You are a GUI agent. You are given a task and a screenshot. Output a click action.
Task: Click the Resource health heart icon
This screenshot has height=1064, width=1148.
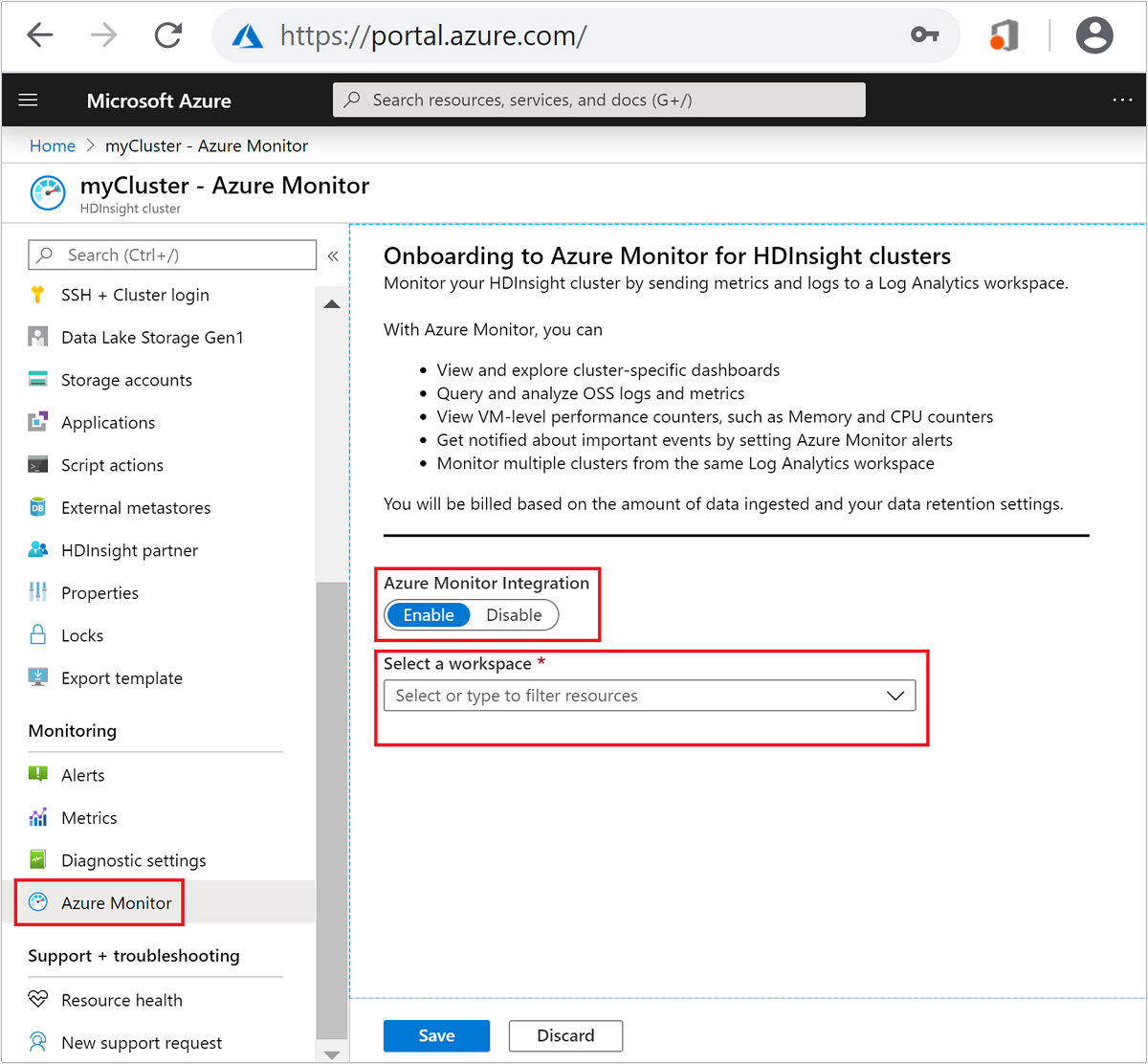pyautogui.click(x=37, y=1000)
